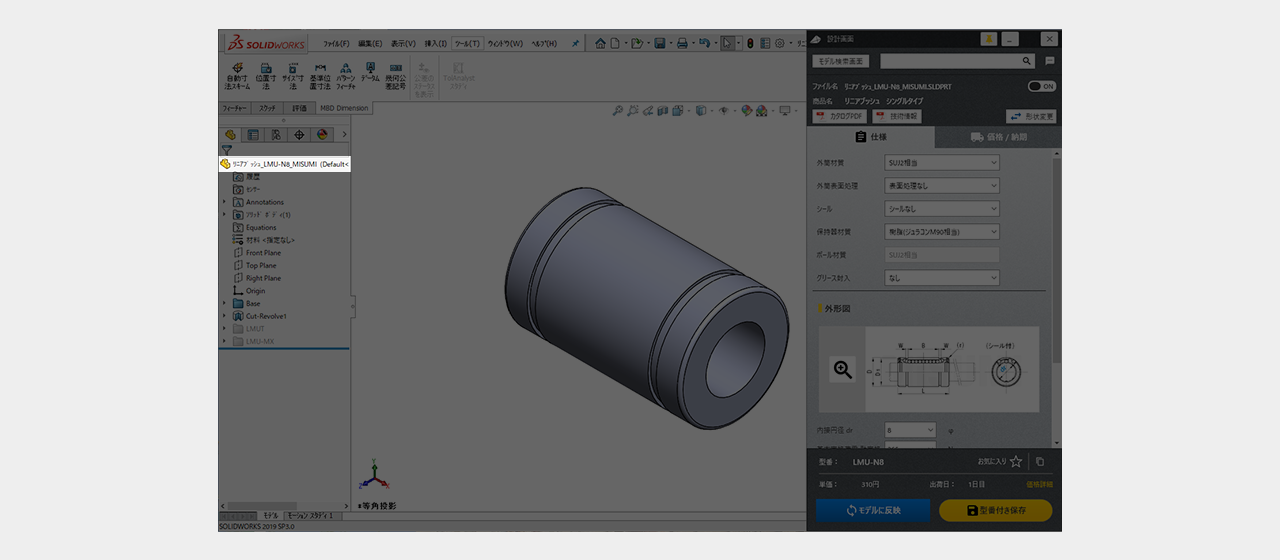
Task: Open the ConfigurationManager tab icon
Action: tap(276, 134)
